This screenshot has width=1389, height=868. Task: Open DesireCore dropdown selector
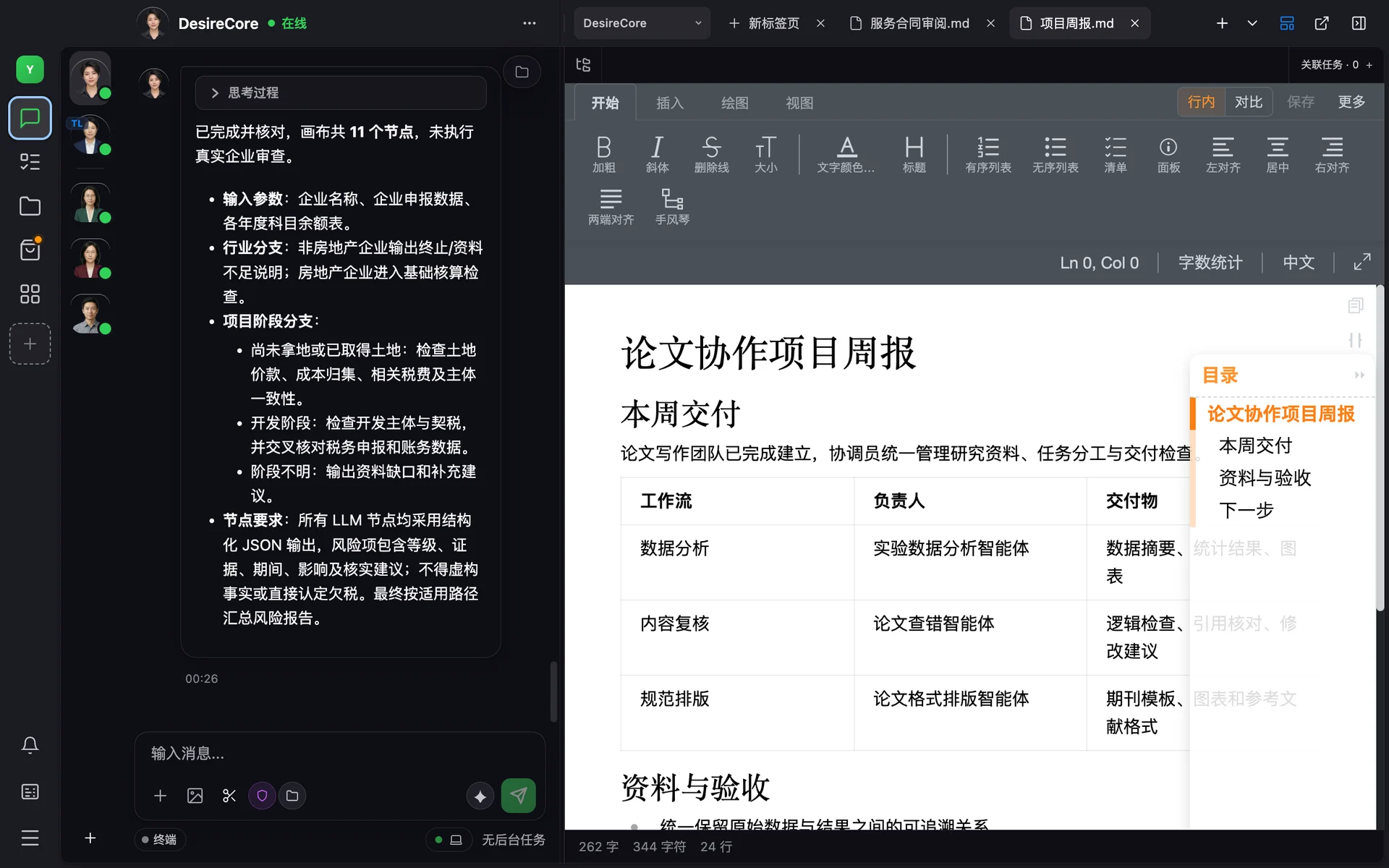[642, 23]
